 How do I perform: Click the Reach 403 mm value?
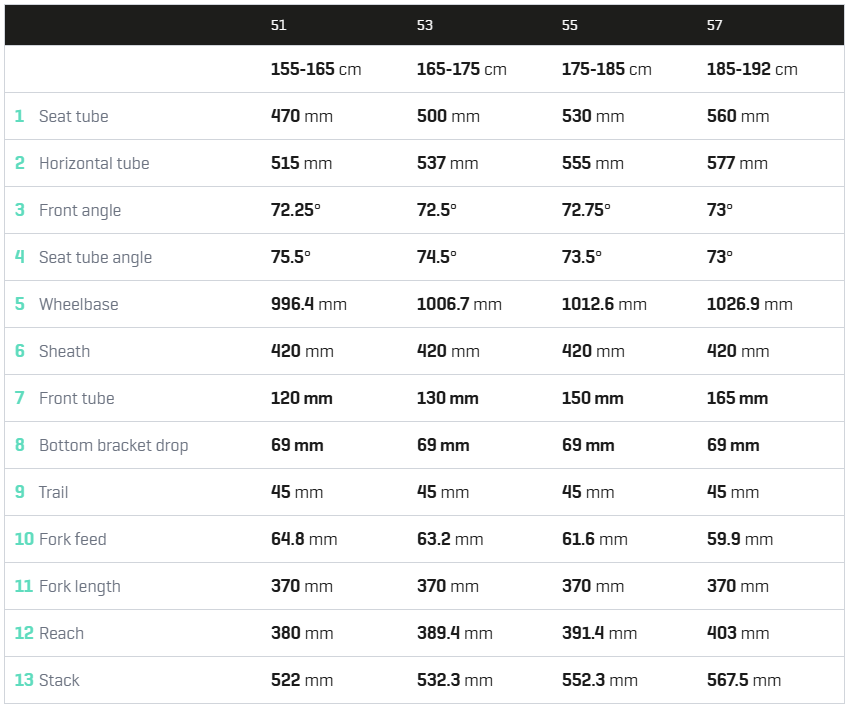[738, 633]
